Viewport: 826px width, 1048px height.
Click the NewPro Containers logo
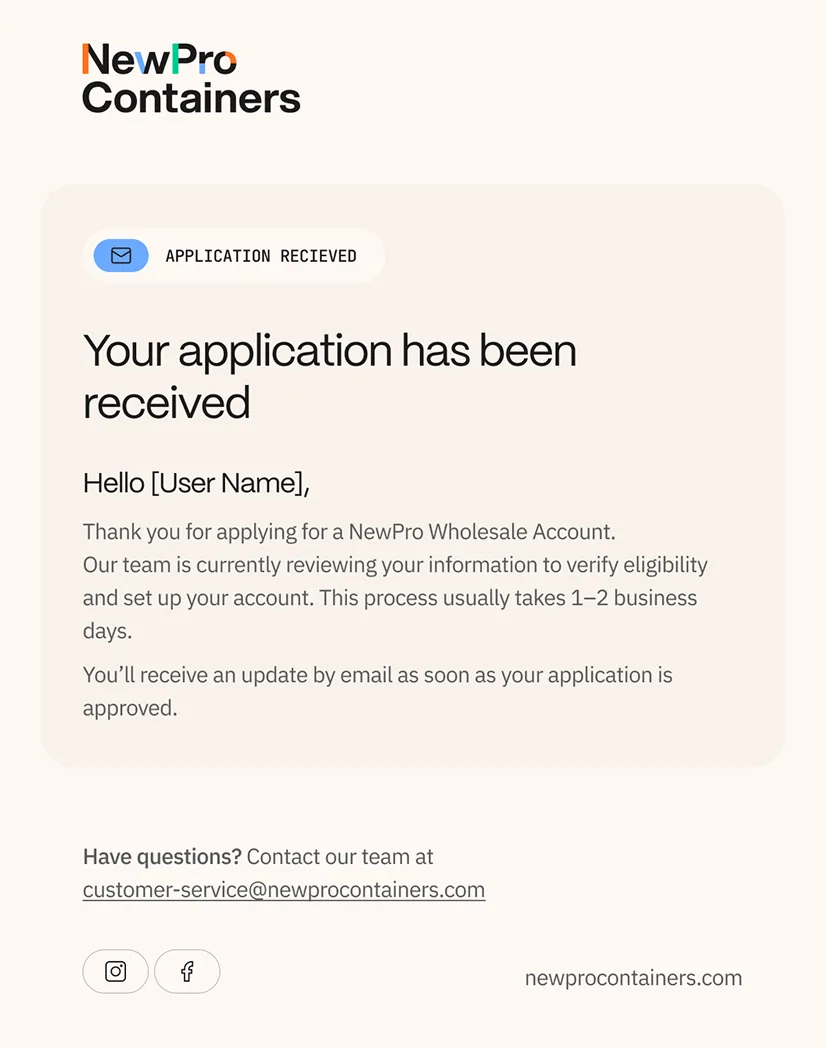(x=191, y=78)
